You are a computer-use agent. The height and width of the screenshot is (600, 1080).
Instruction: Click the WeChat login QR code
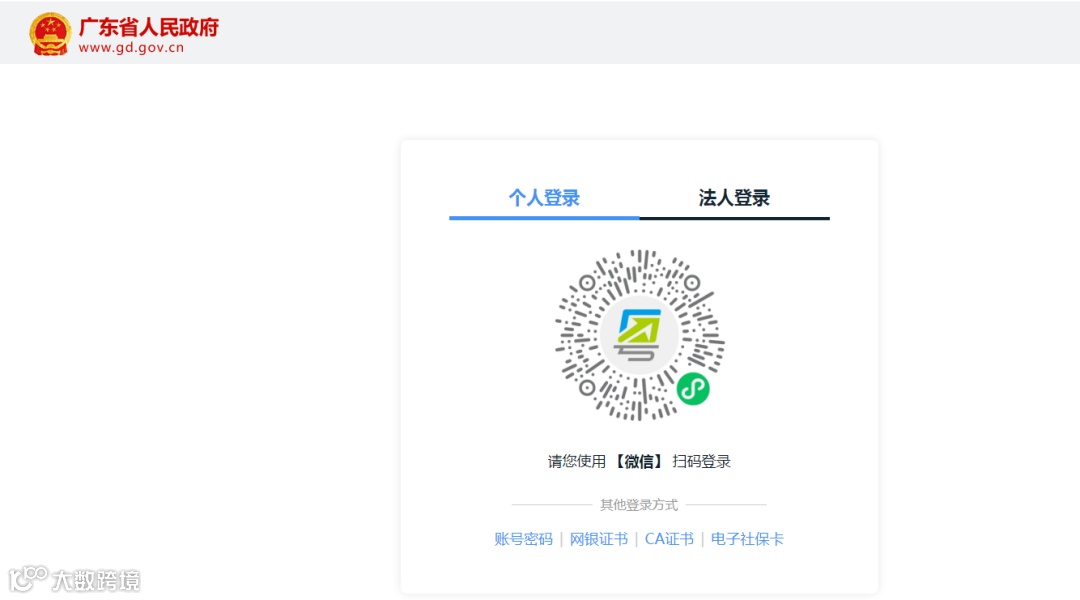[x=639, y=335]
